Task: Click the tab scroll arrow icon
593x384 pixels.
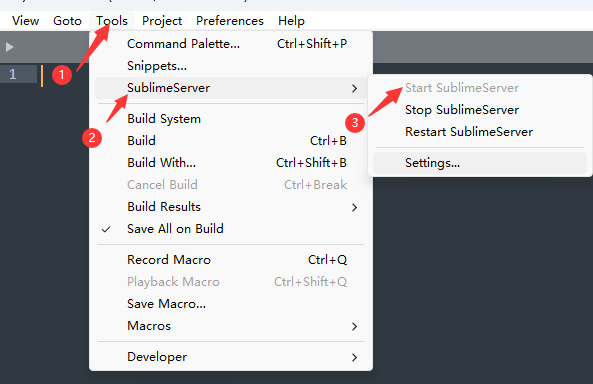Action: pos(9,47)
